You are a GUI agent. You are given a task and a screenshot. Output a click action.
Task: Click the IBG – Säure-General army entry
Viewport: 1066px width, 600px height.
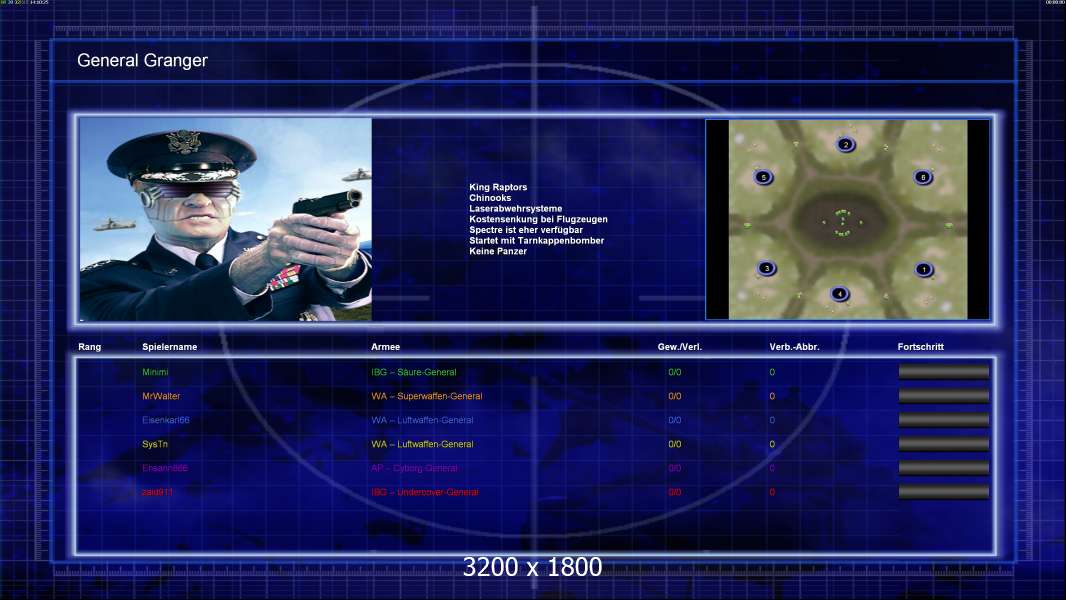[413, 372]
